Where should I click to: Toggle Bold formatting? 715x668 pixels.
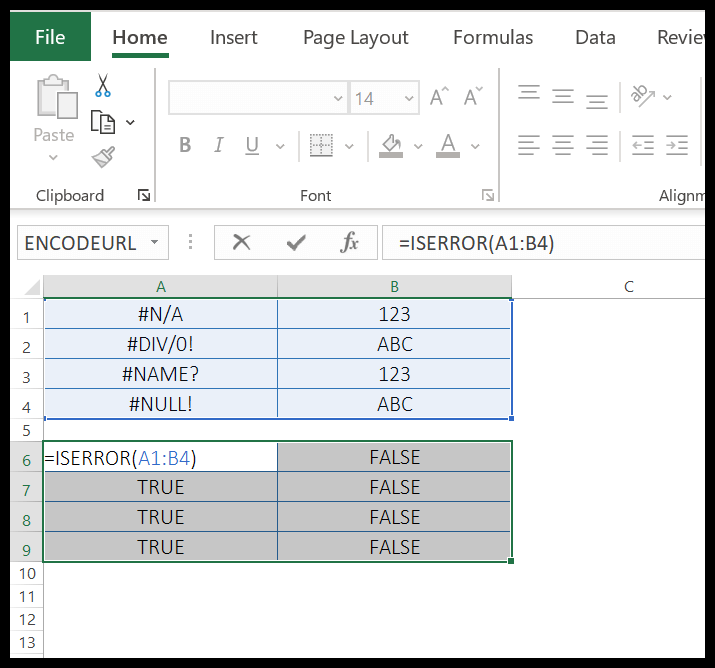[185, 145]
